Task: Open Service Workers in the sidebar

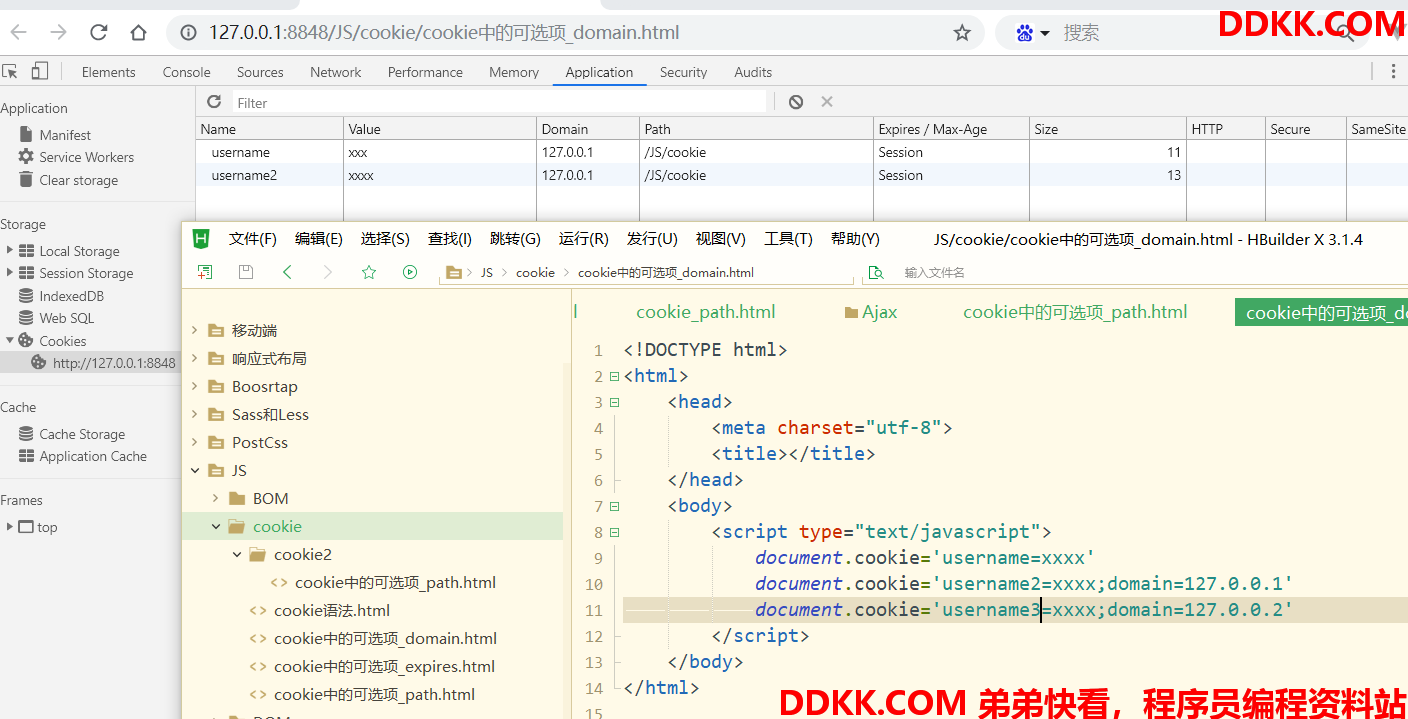Action: (86, 157)
